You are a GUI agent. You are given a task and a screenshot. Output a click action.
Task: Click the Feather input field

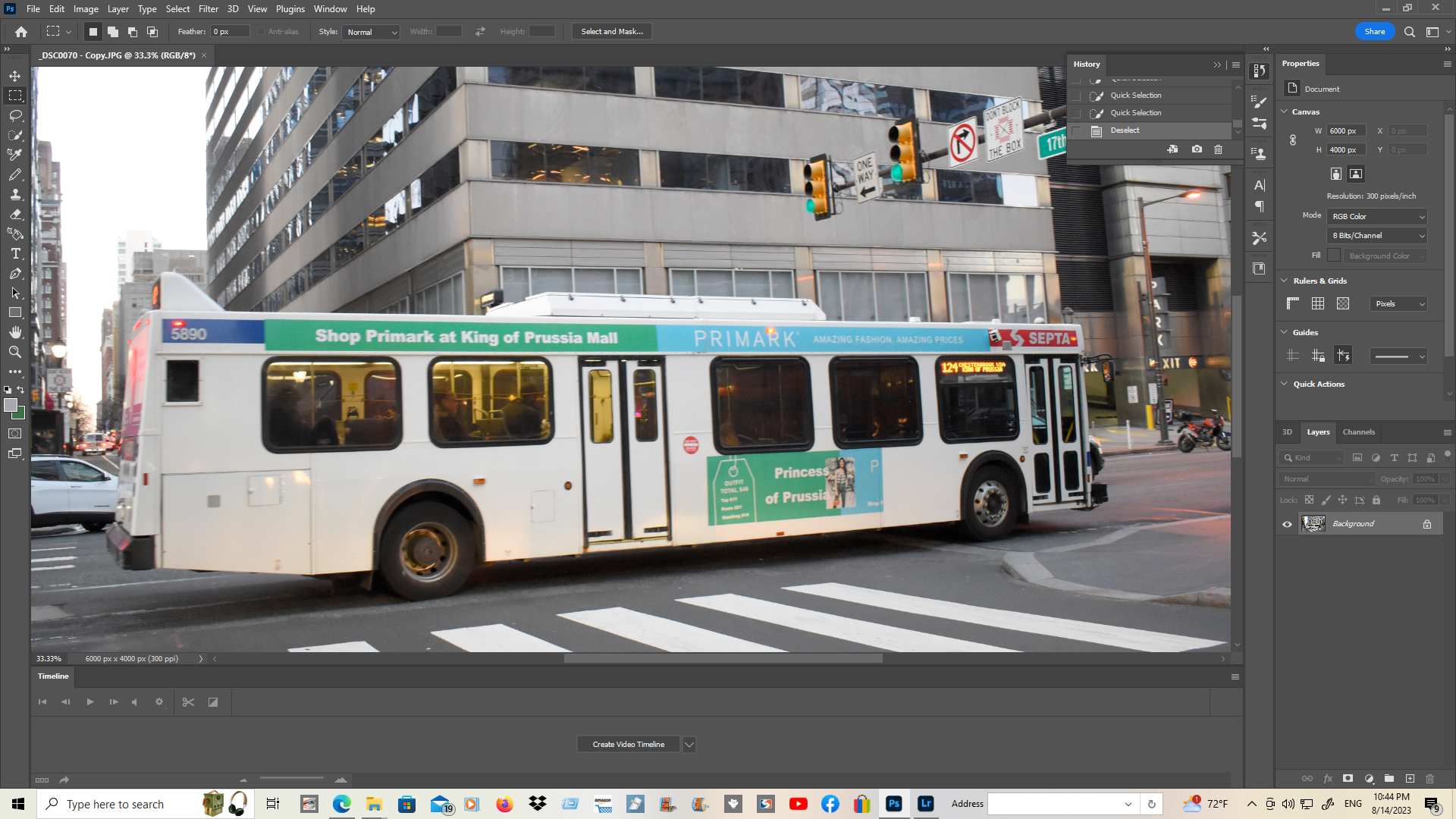(231, 32)
